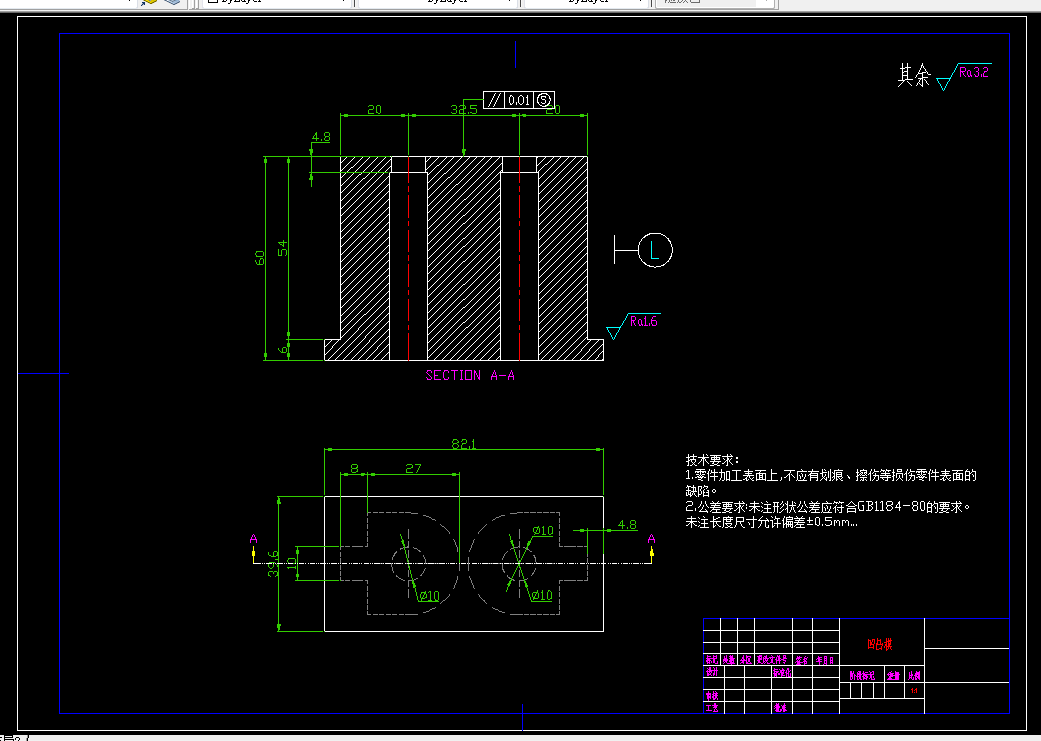This screenshot has width=1041, height=741.
Task: Select the 设计 cell in title block
Action: (712, 672)
